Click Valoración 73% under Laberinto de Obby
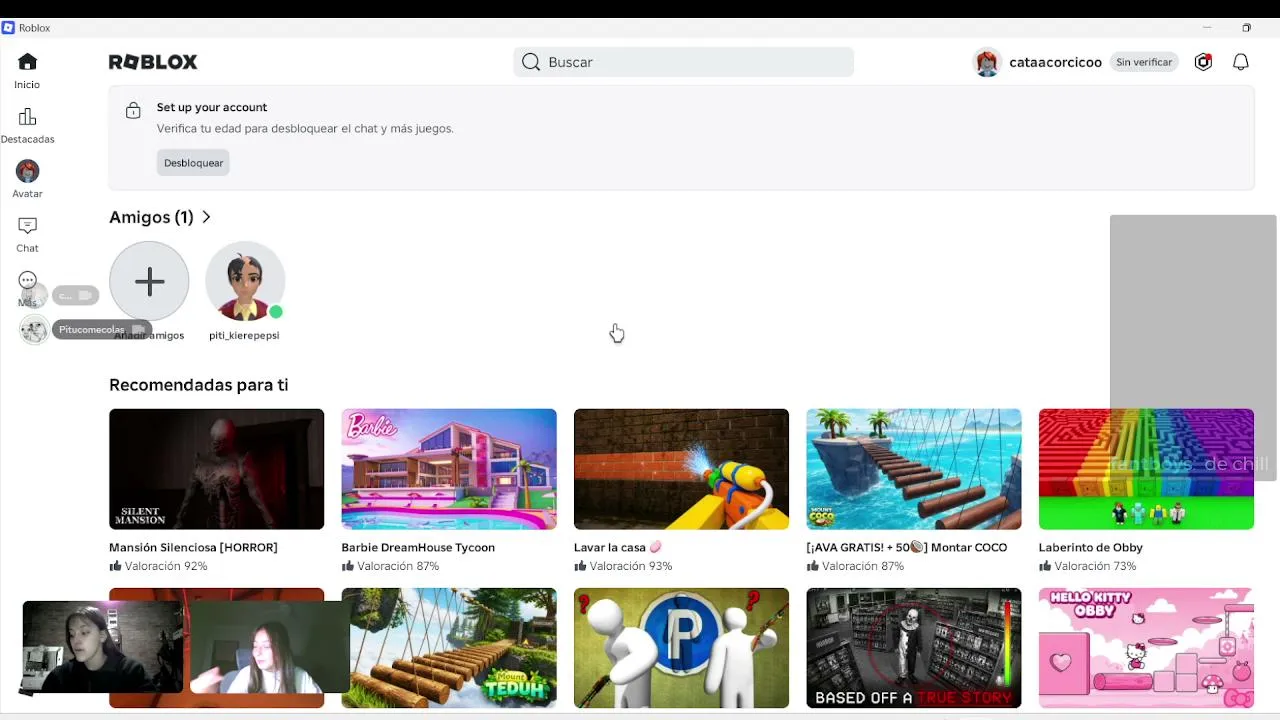 click(1088, 566)
